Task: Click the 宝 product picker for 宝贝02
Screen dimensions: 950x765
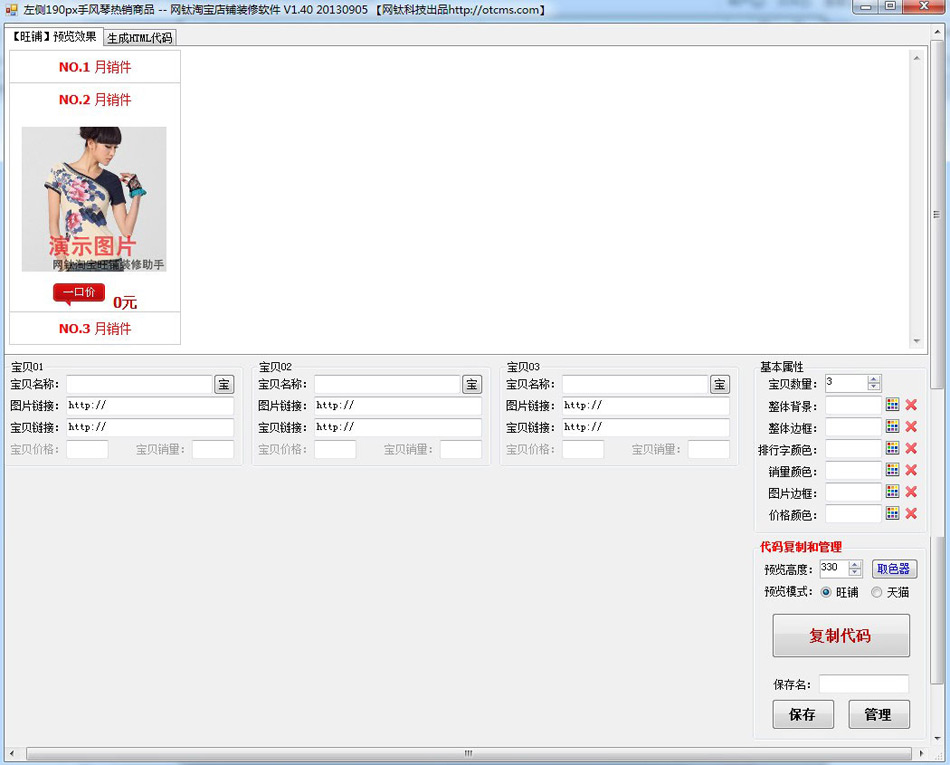Action: click(x=471, y=384)
